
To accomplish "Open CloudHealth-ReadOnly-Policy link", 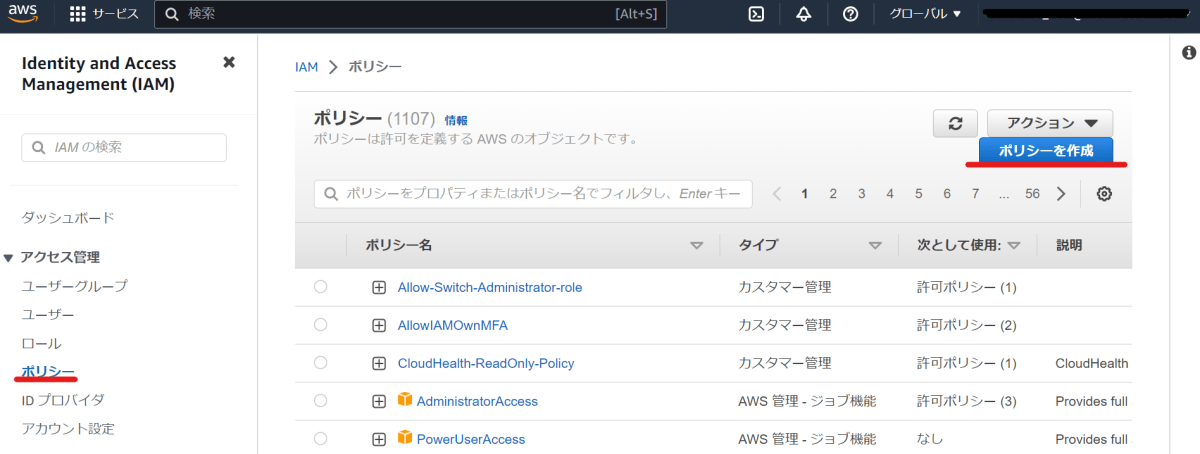I will [x=486, y=363].
